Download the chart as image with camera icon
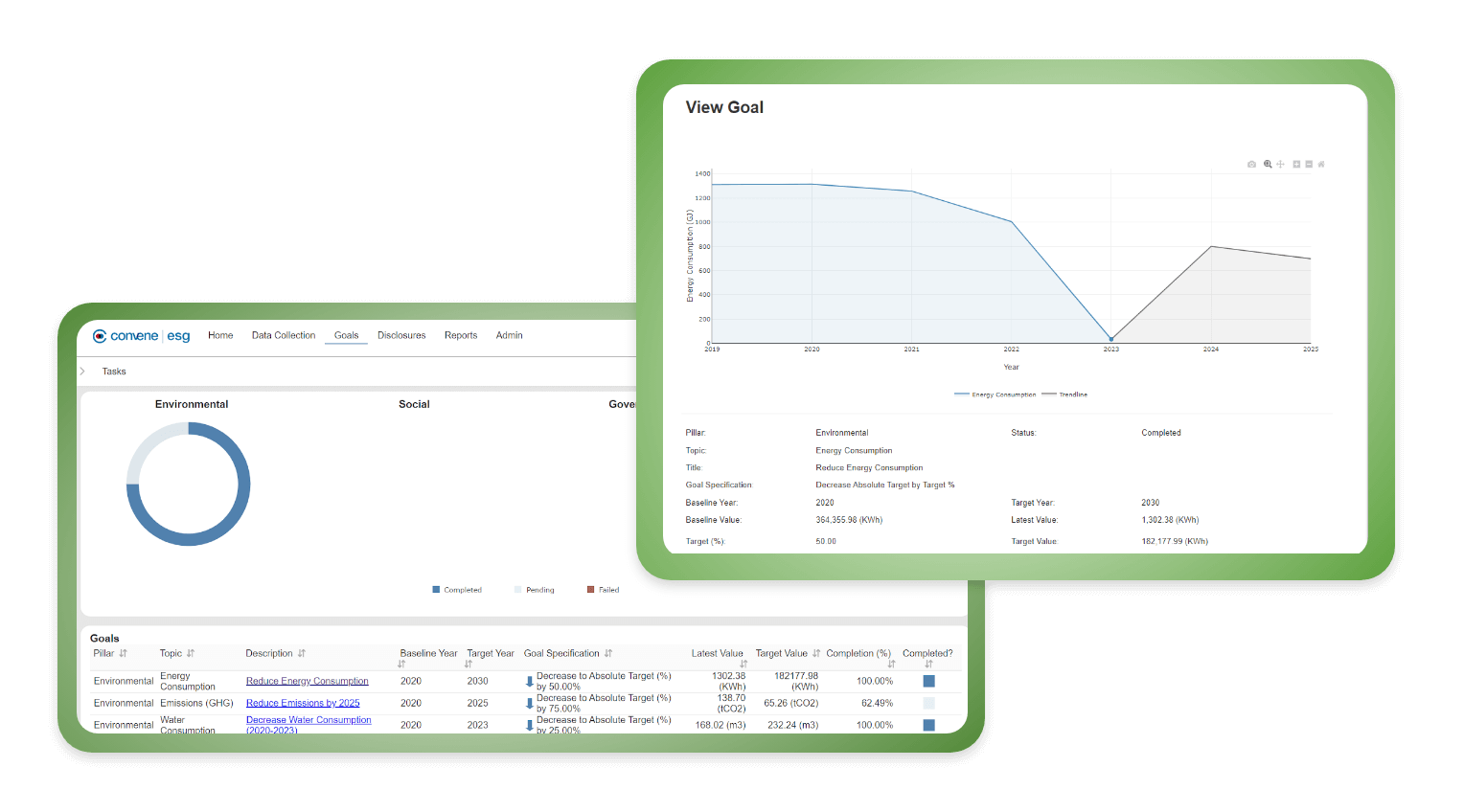 click(1251, 165)
